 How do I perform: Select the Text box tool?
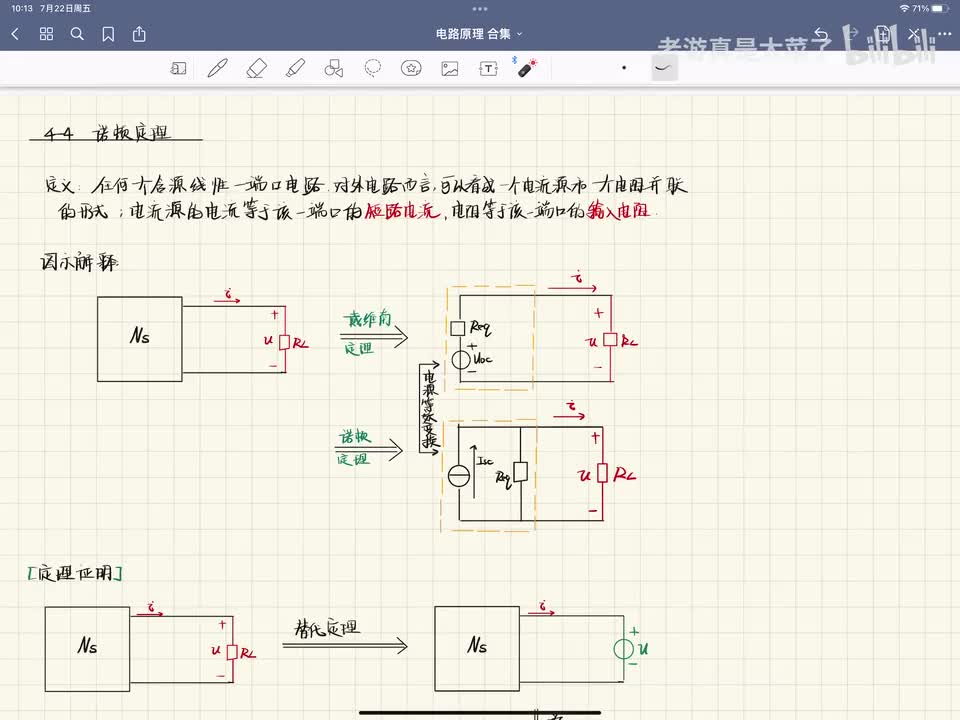click(x=488, y=69)
